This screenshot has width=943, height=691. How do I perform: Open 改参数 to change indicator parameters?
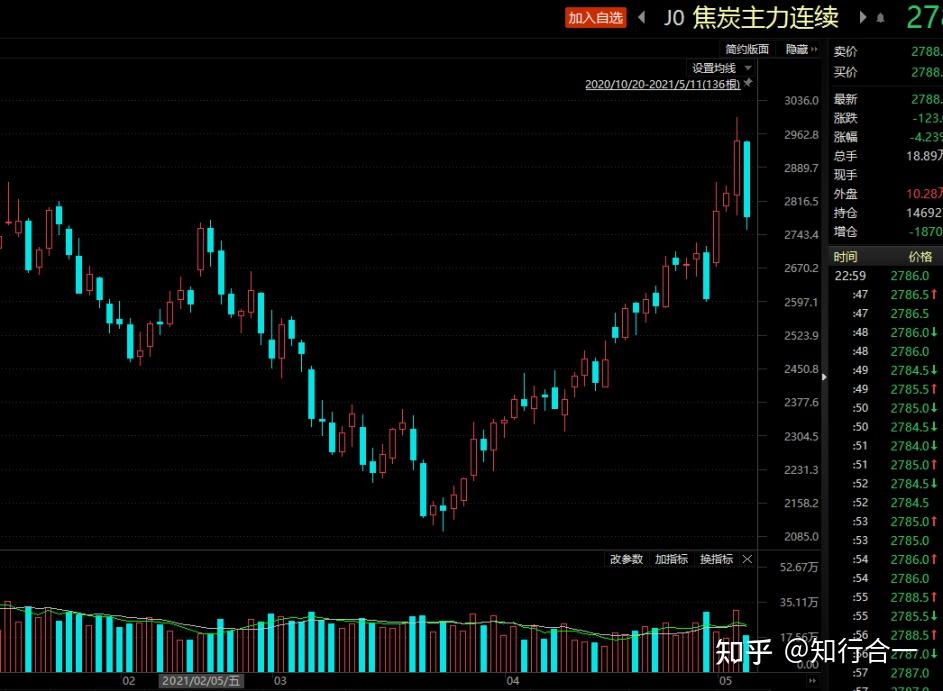(626, 559)
